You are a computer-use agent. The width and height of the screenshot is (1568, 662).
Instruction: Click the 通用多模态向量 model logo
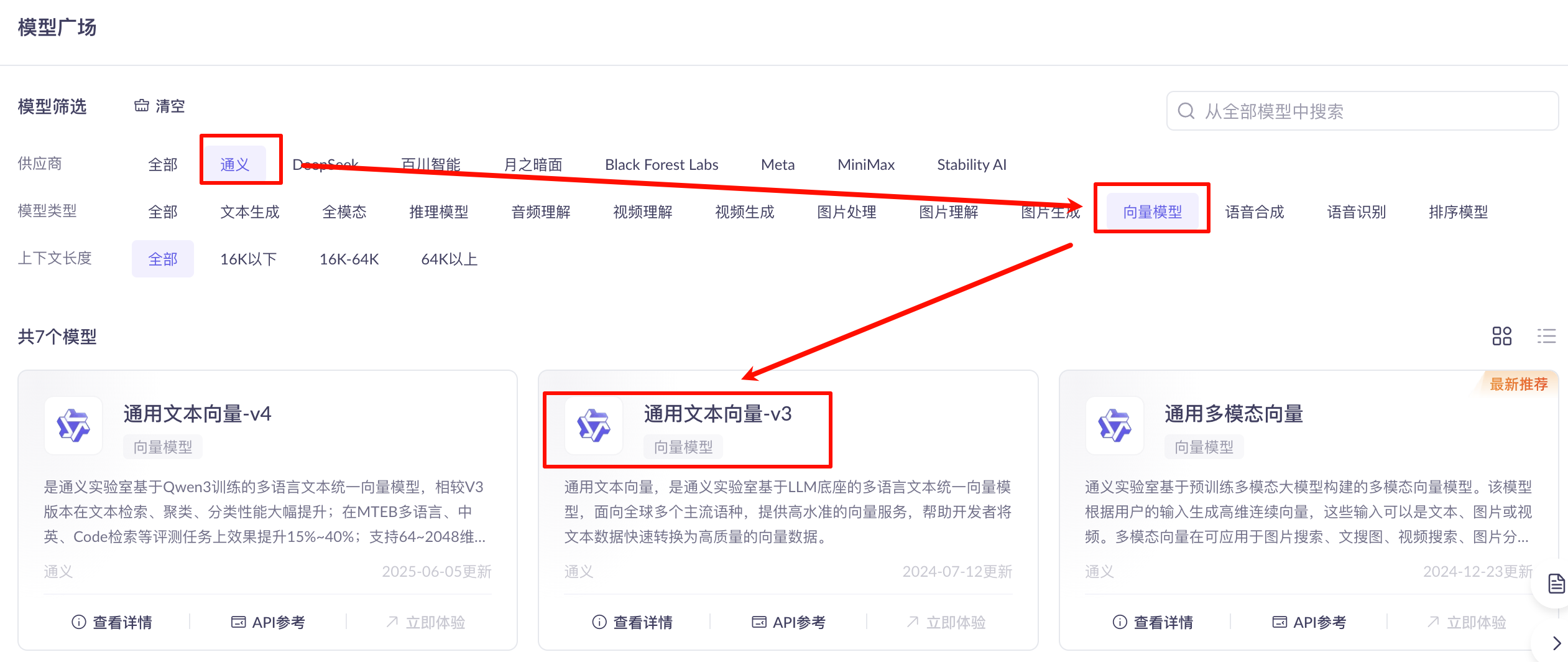click(1114, 426)
